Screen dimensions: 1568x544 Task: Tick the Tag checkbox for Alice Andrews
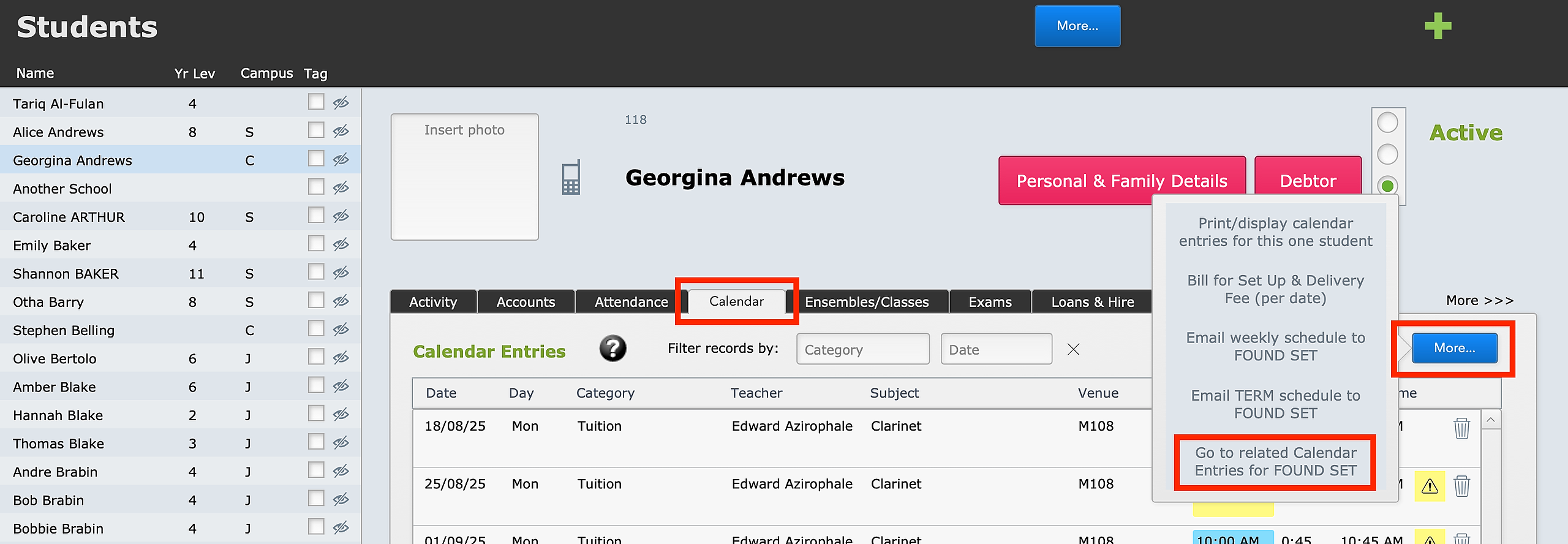316,130
